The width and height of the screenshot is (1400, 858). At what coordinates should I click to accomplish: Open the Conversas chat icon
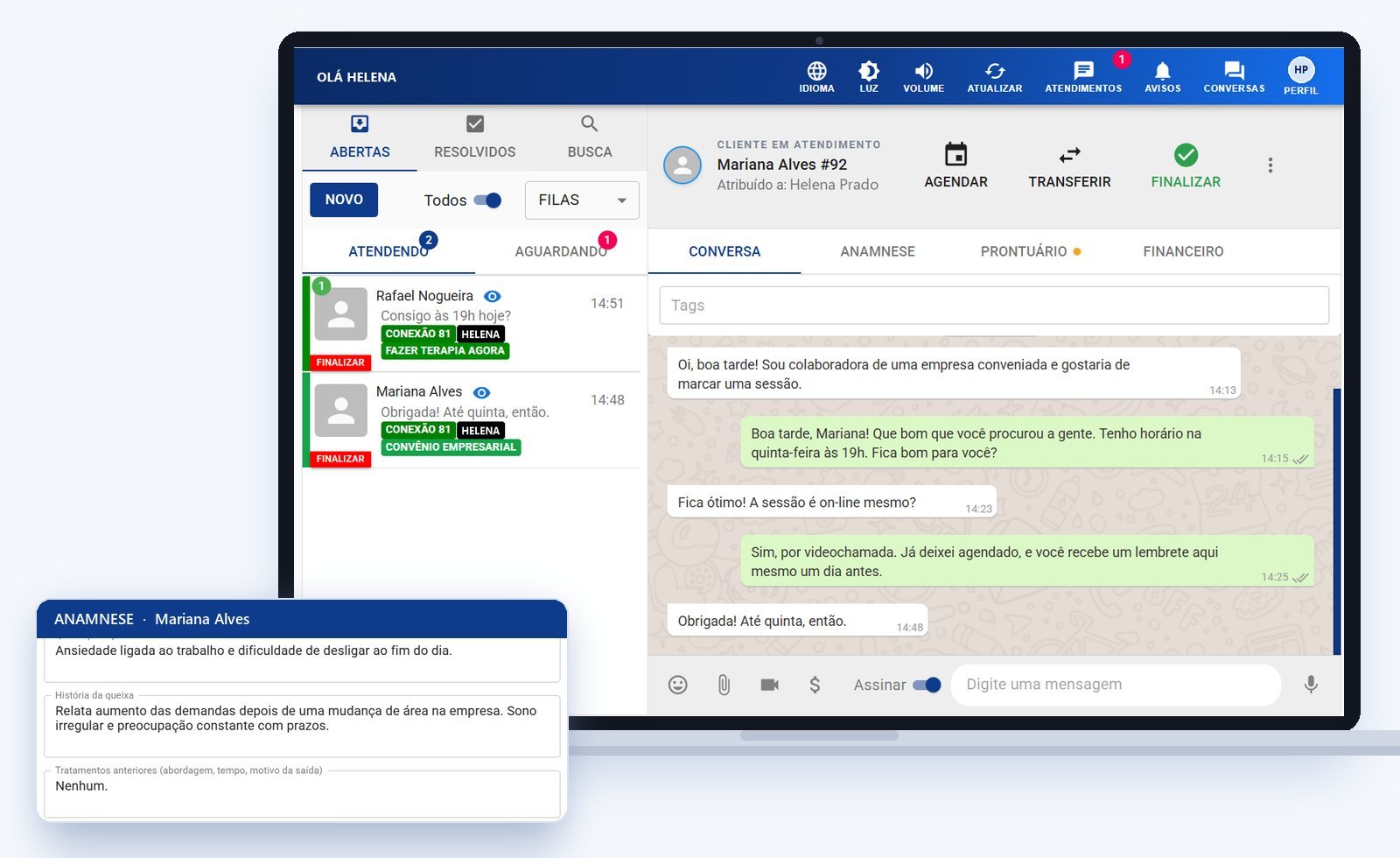(x=1234, y=77)
